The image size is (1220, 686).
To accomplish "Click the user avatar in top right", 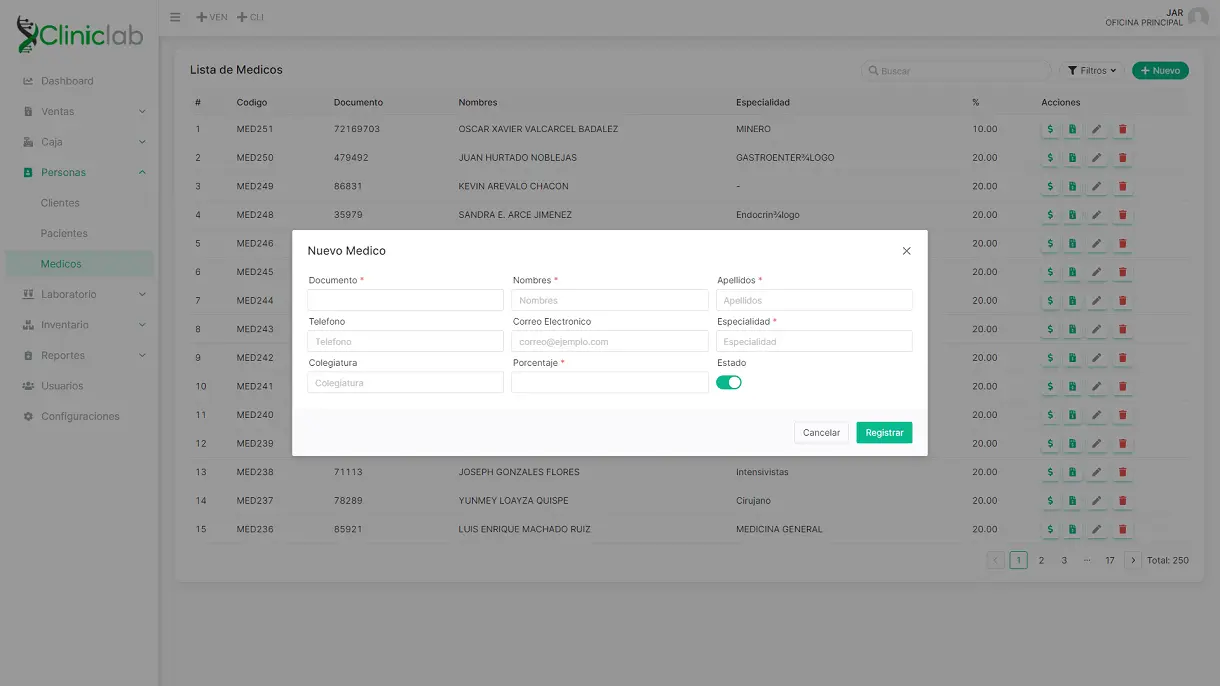I will [x=1197, y=17].
